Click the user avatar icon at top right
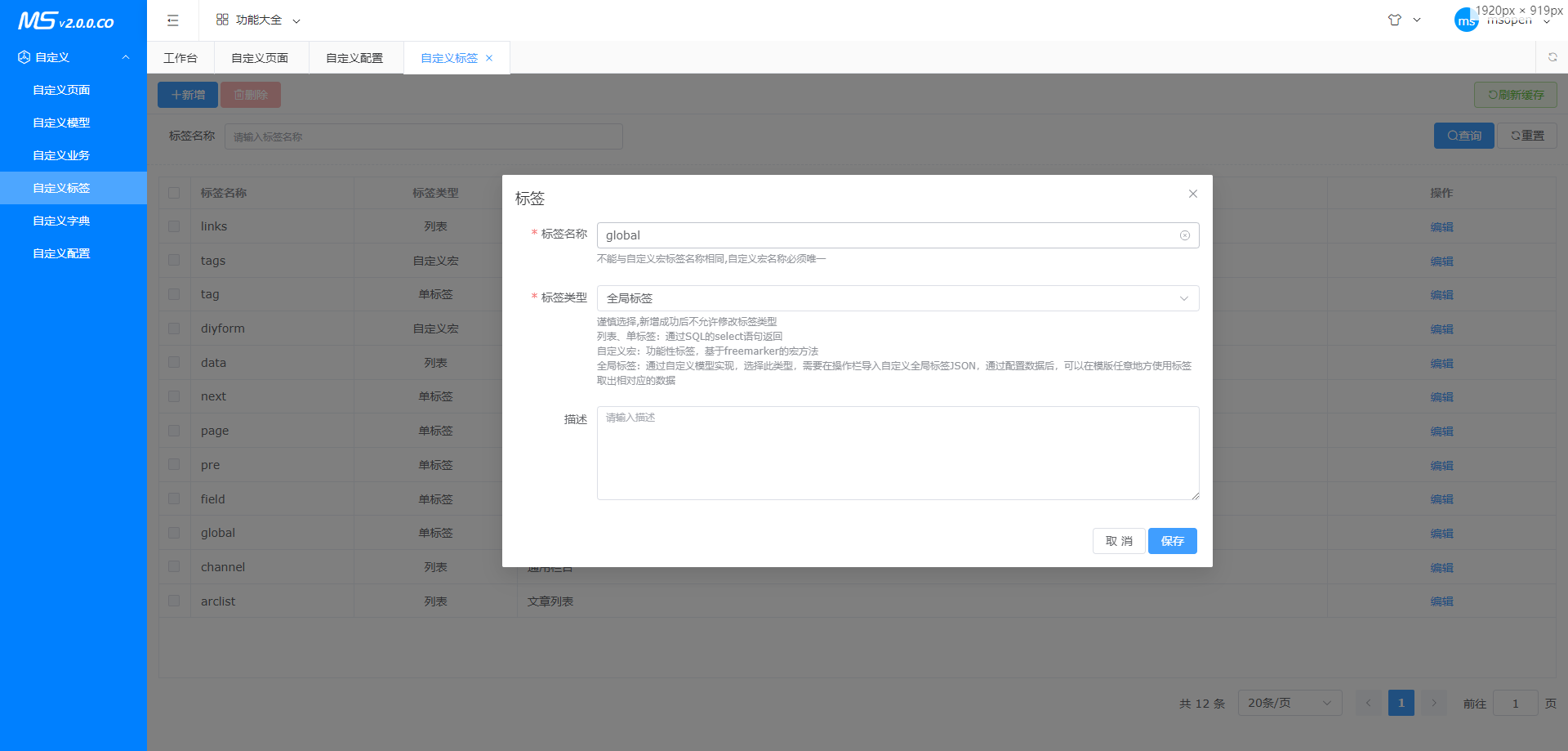Viewport: 1568px width, 751px height. click(1466, 20)
